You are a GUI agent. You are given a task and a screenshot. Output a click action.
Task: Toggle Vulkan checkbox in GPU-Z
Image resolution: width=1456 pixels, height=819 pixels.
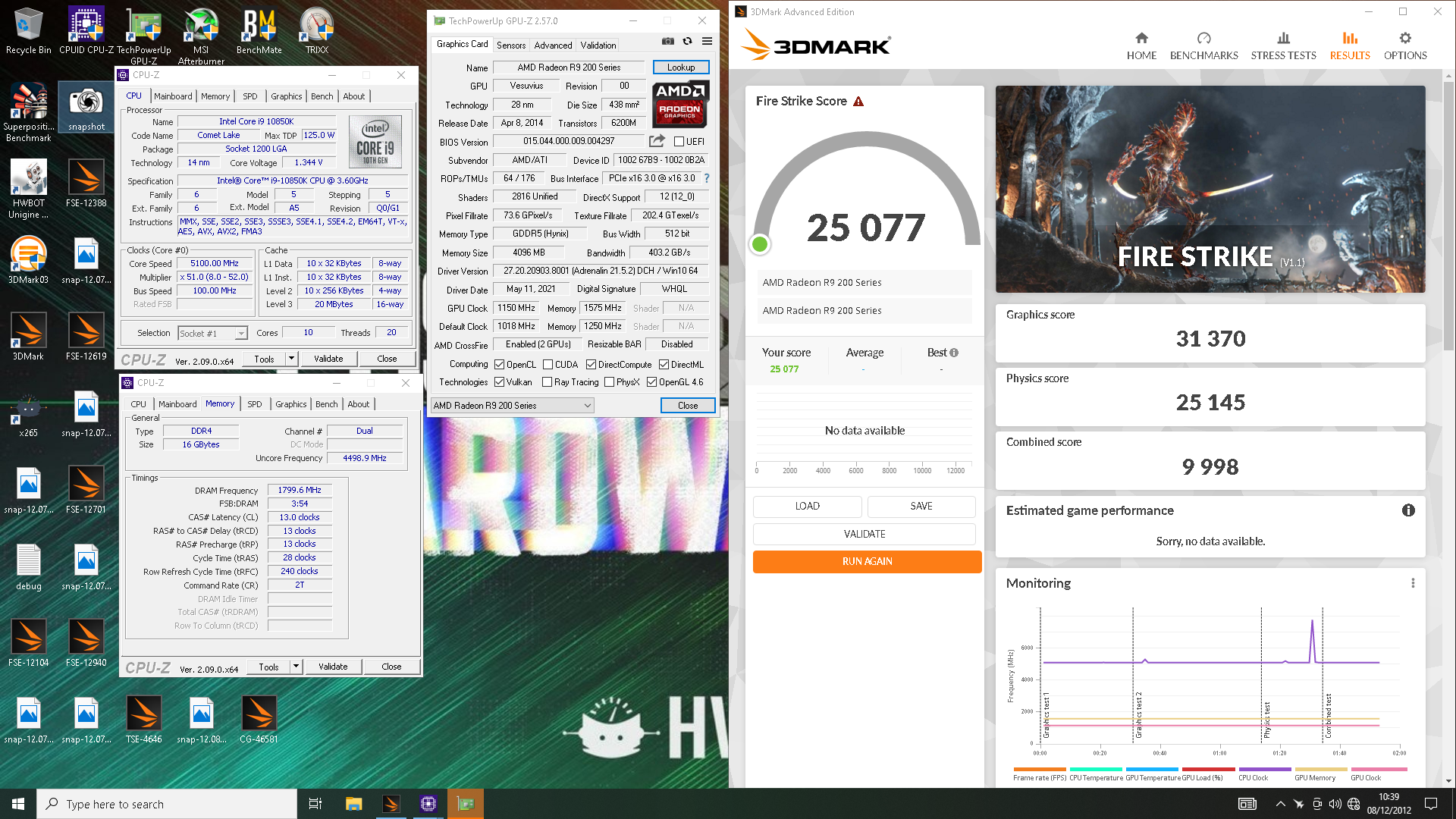tap(499, 382)
